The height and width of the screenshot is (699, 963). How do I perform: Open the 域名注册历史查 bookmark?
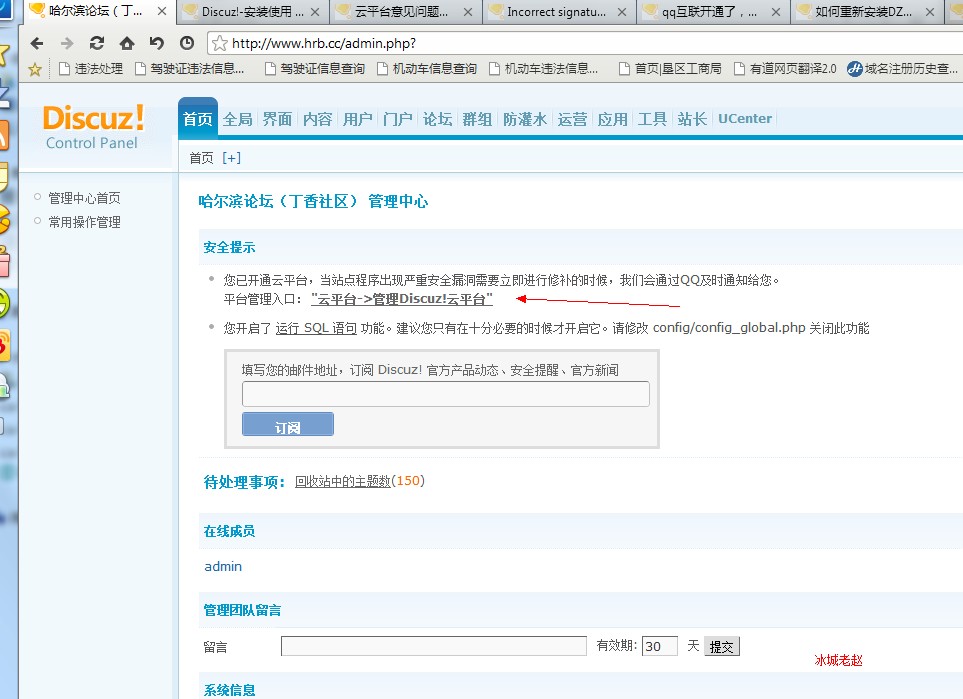902,69
